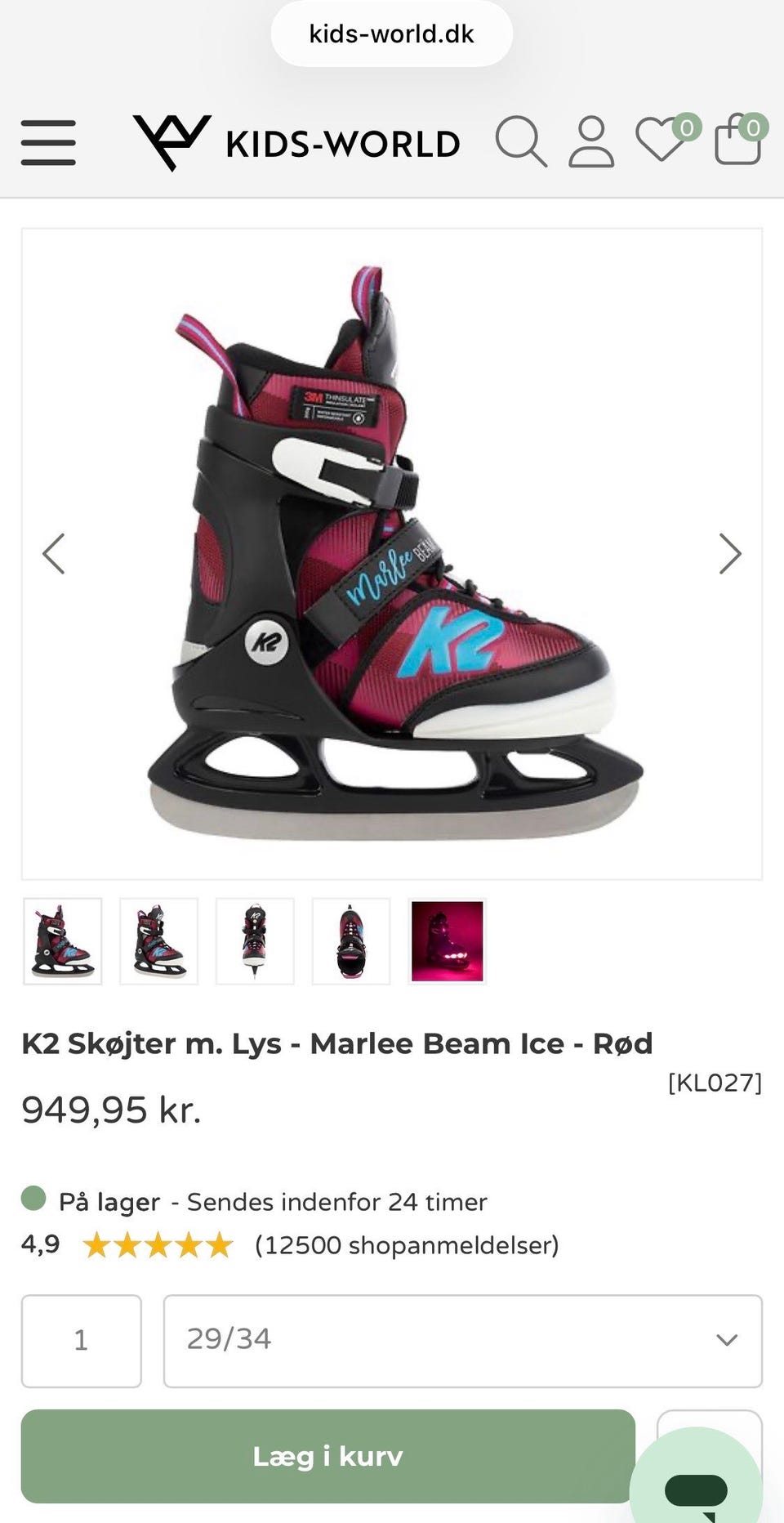Screen dimensions: 784x1523
Task: Show previous product image arrow
Action: pyautogui.click(x=54, y=554)
